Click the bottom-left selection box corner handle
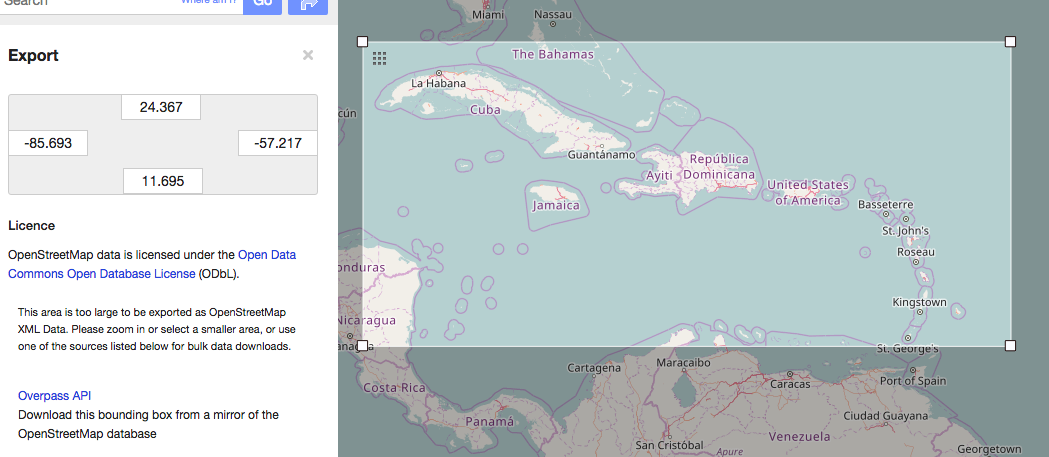The image size is (1049, 457). click(363, 345)
